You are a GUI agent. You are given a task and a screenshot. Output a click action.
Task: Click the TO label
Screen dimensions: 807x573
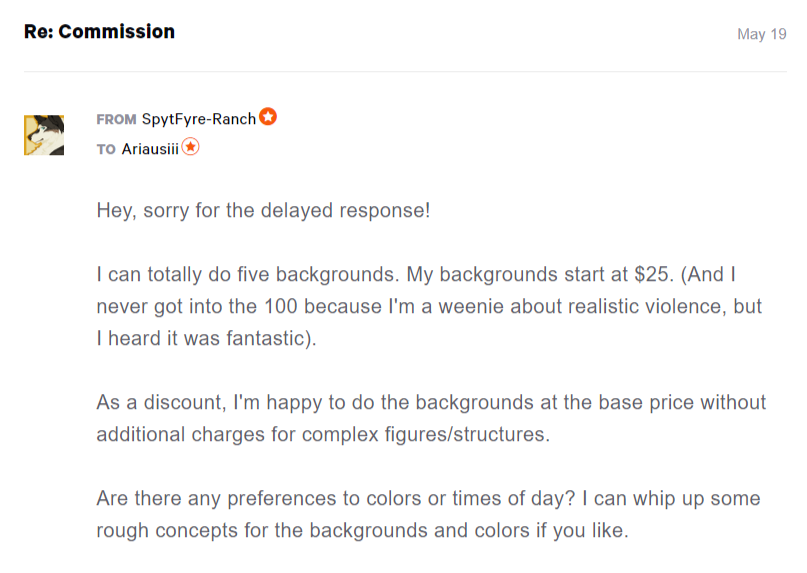click(x=106, y=149)
